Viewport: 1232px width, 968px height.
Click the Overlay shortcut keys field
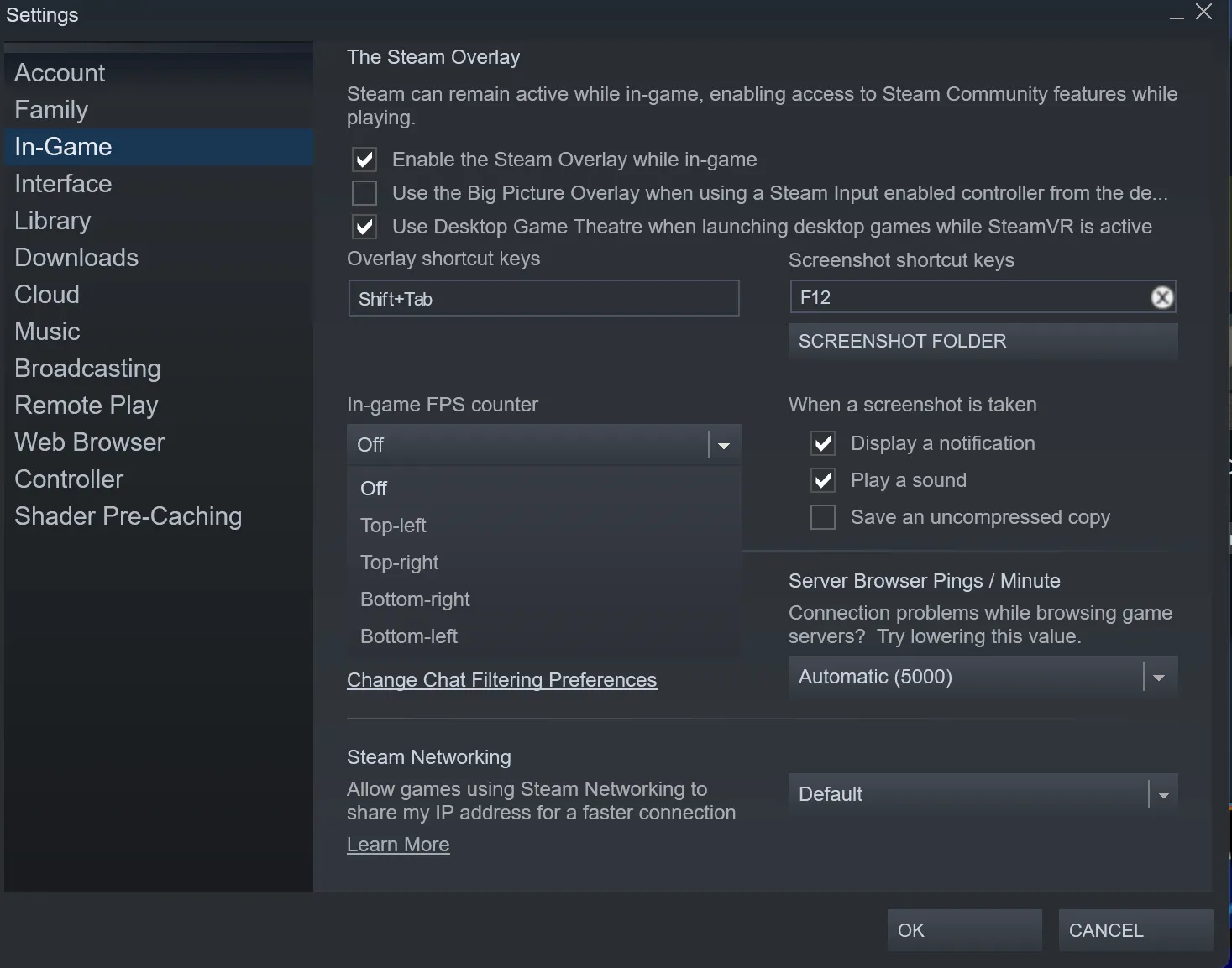pos(543,298)
